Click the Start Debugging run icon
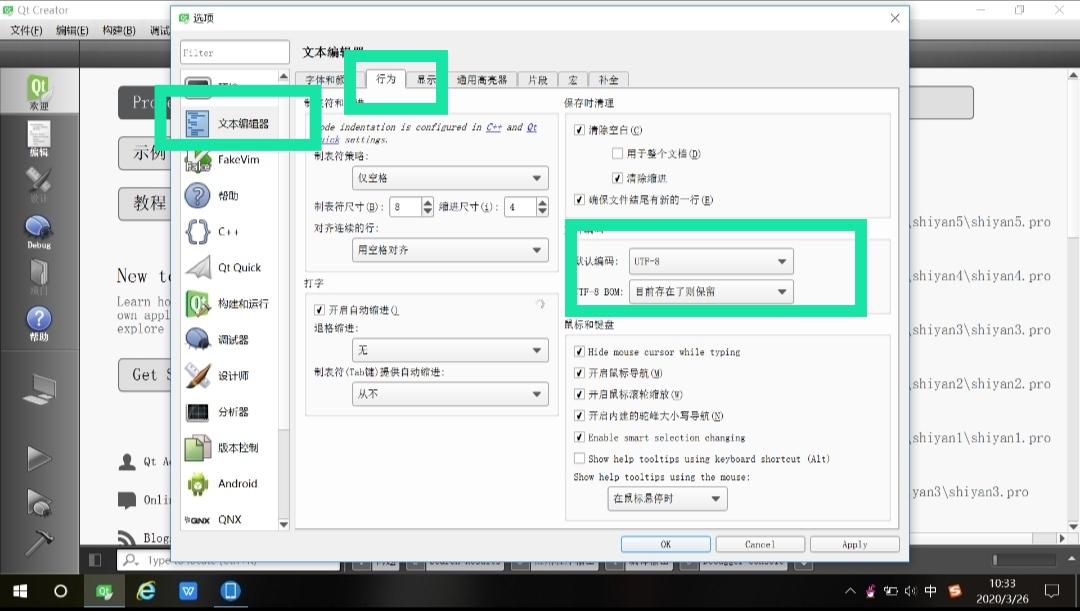The width and height of the screenshot is (1080, 611). pos(39,502)
